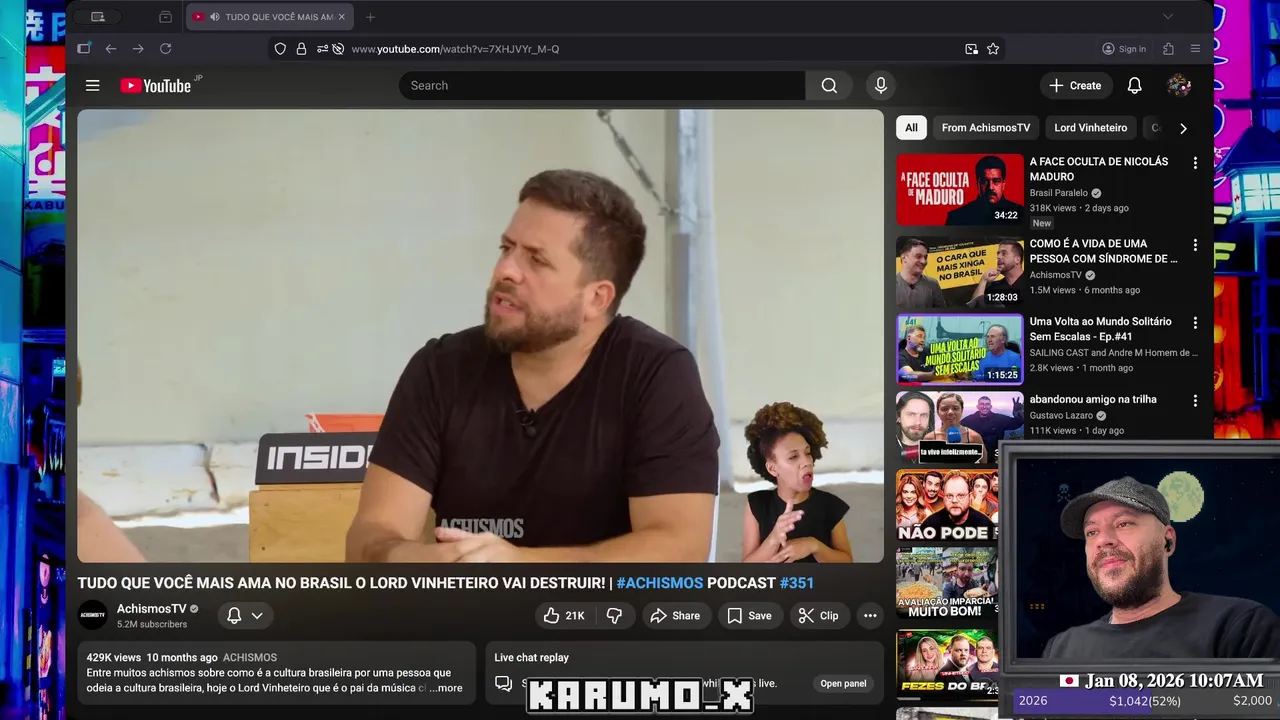Image resolution: width=1280 pixels, height=720 pixels.
Task: Open the MUITO BOM! thumbnail
Action: [x=947, y=583]
